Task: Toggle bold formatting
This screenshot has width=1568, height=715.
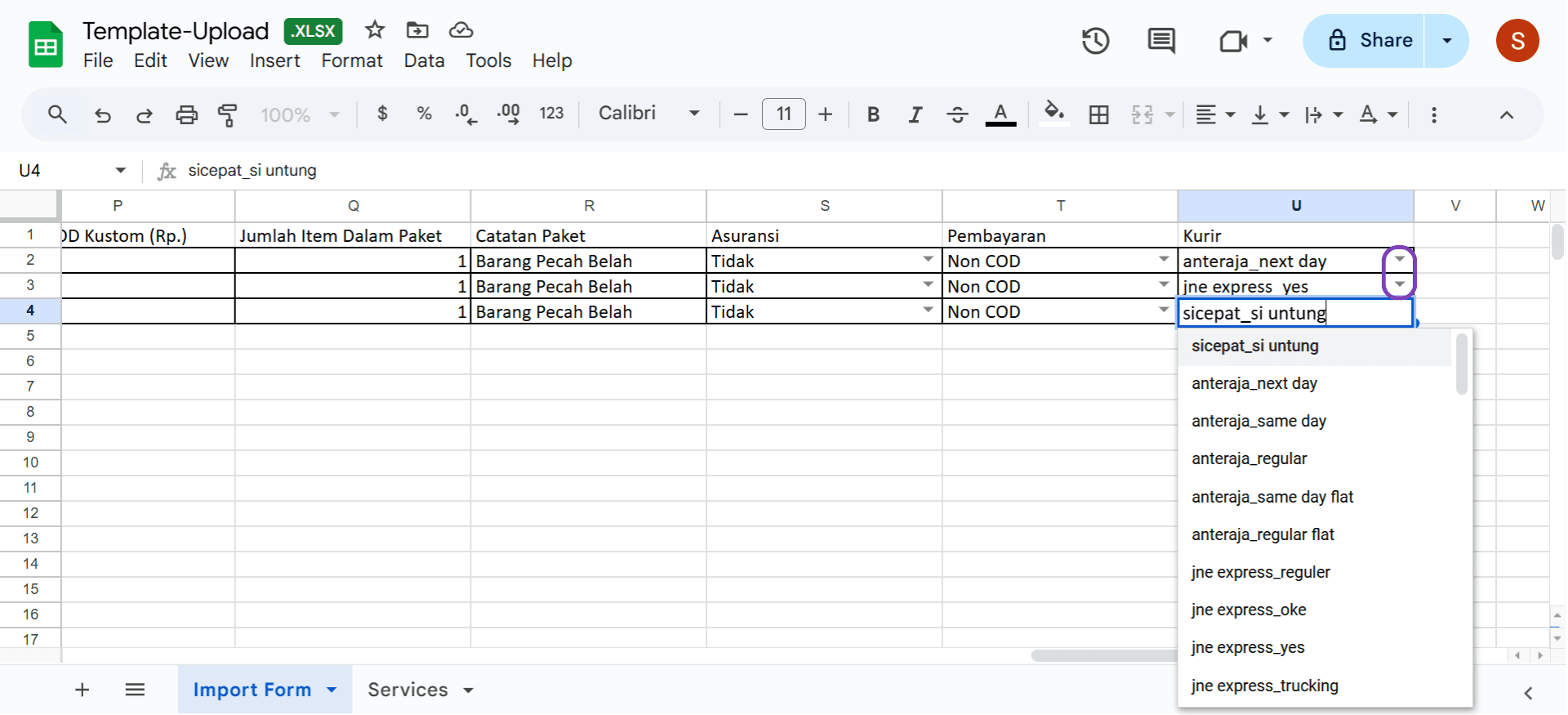Action: pos(873,115)
